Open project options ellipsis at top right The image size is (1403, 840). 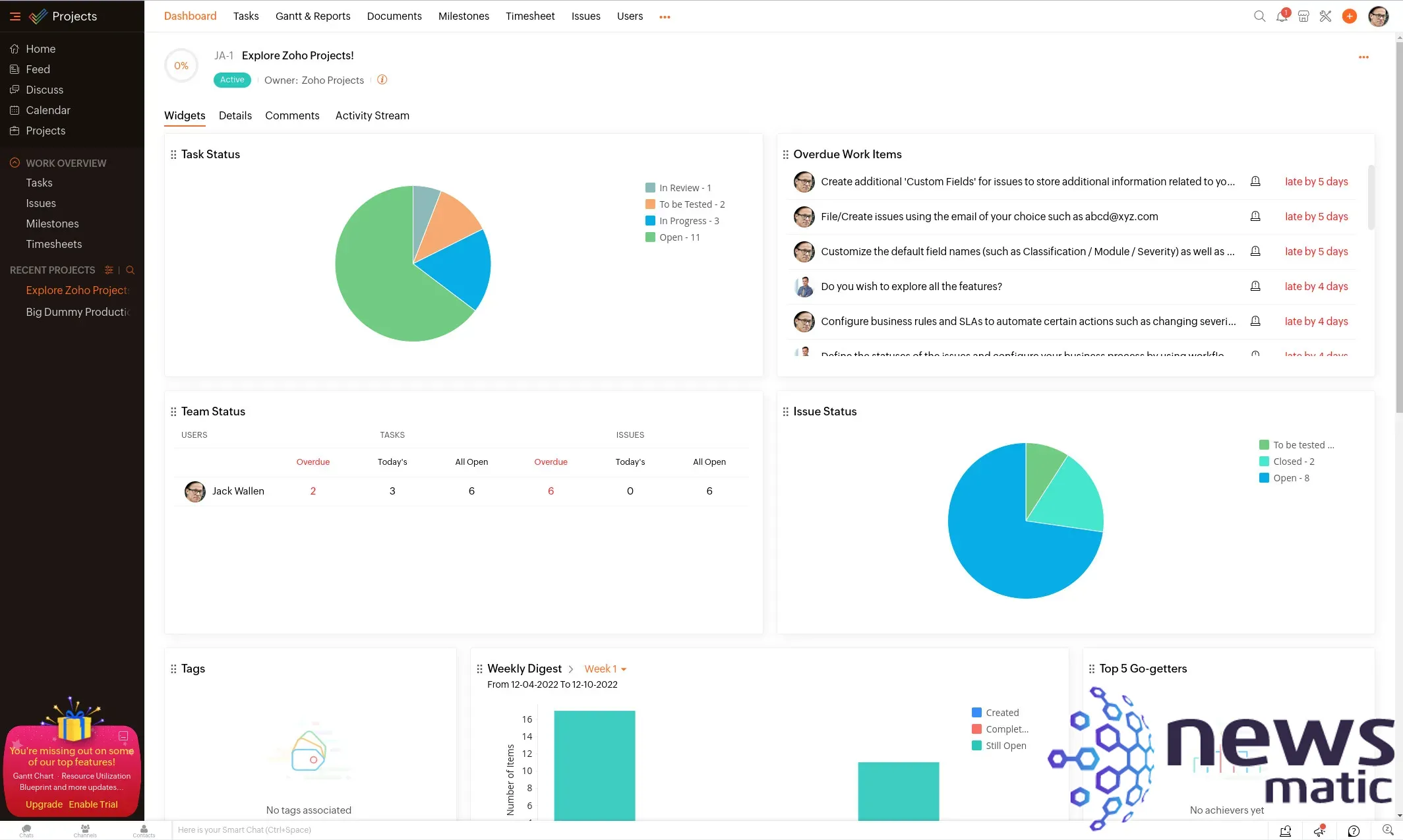(x=1363, y=57)
